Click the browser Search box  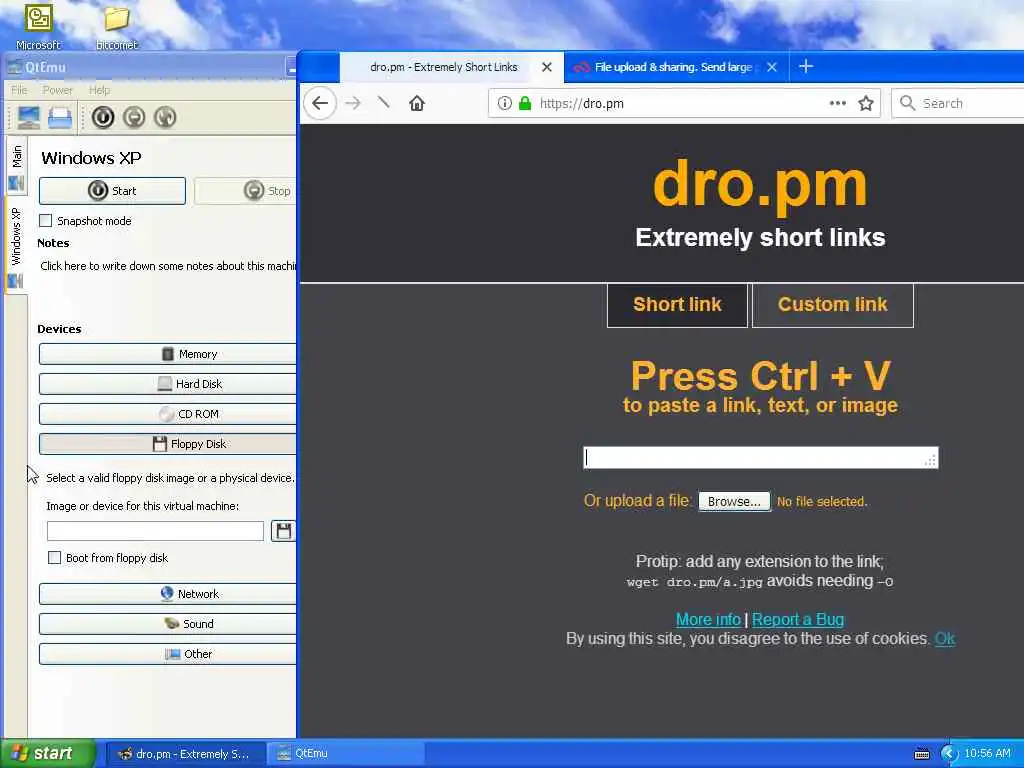click(957, 103)
